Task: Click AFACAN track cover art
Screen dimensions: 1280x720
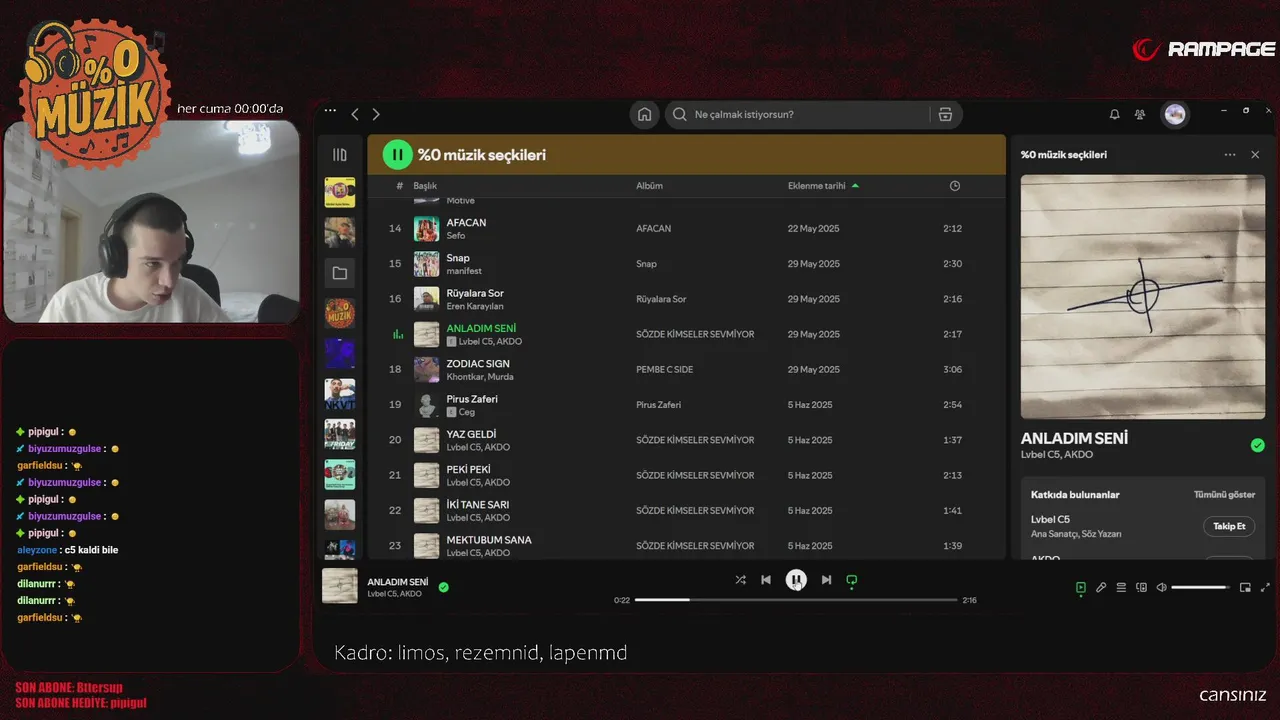Action: pyautogui.click(x=427, y=229)
